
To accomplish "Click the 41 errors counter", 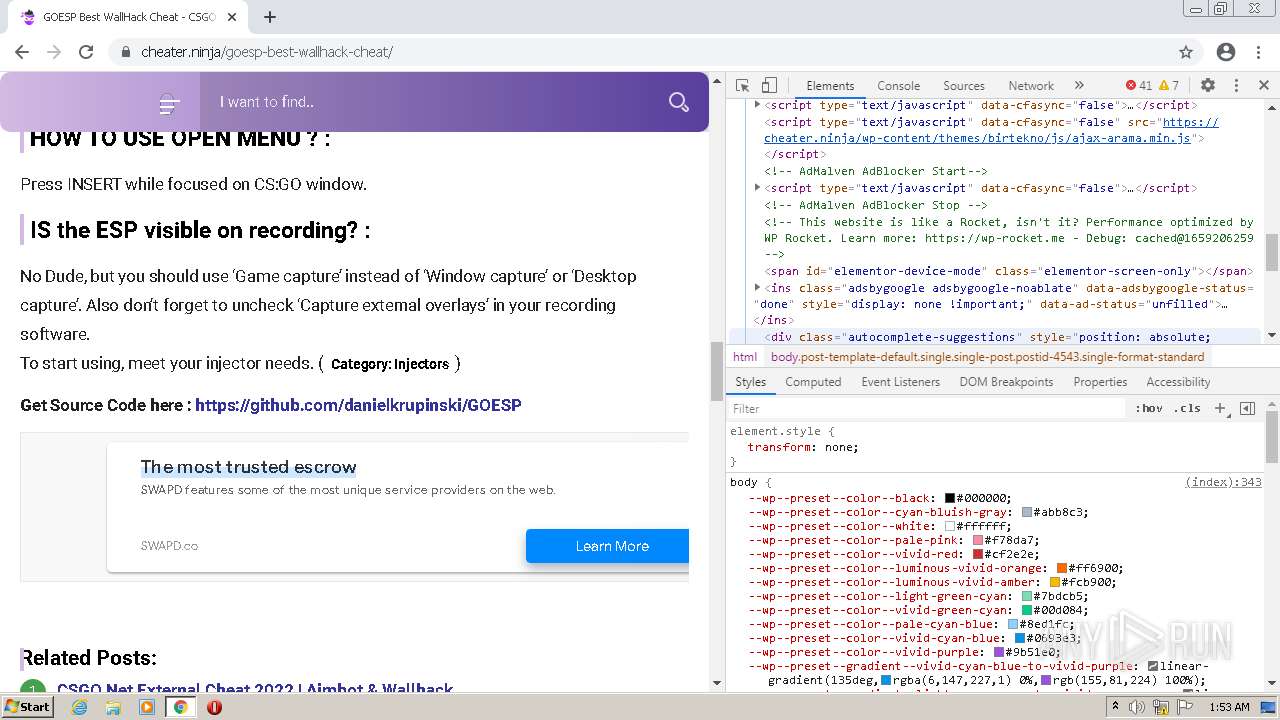I will (1139, 86).
